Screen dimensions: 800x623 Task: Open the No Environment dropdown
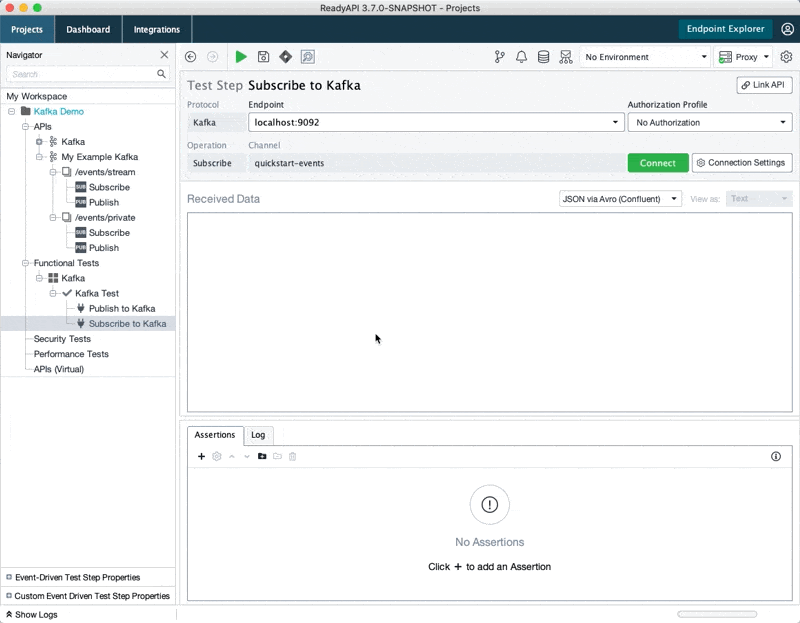click(645, 57)
